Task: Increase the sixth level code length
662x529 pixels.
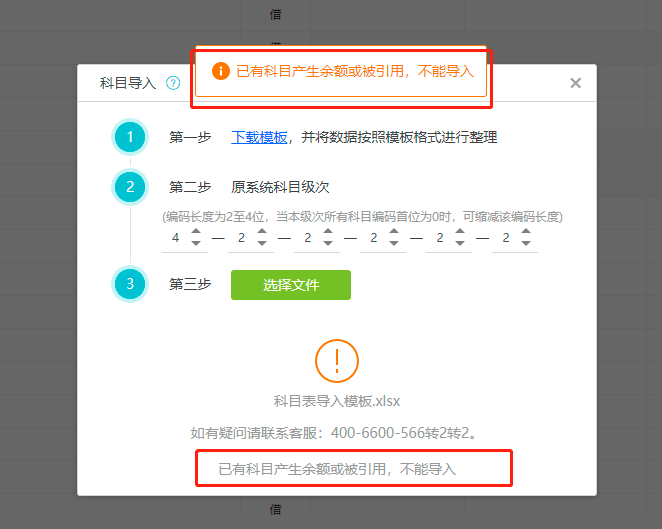Action: (x=526, y=231)
